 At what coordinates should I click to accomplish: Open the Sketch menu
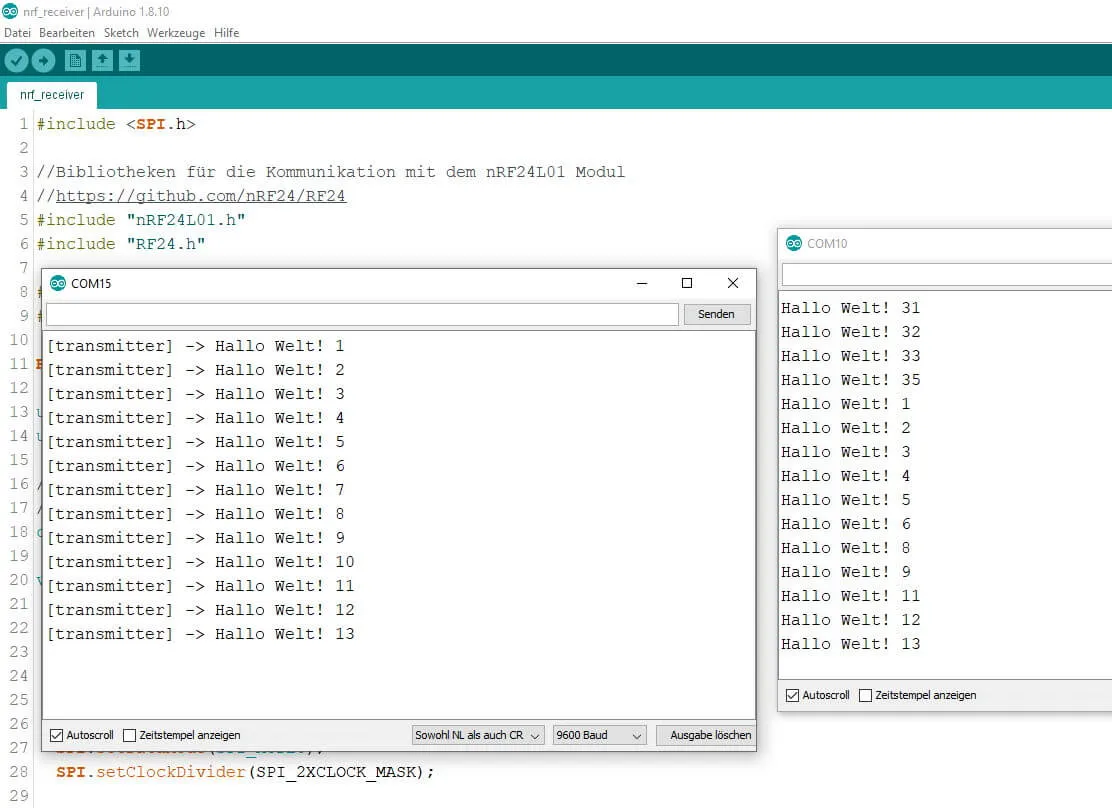click(121, 33)
